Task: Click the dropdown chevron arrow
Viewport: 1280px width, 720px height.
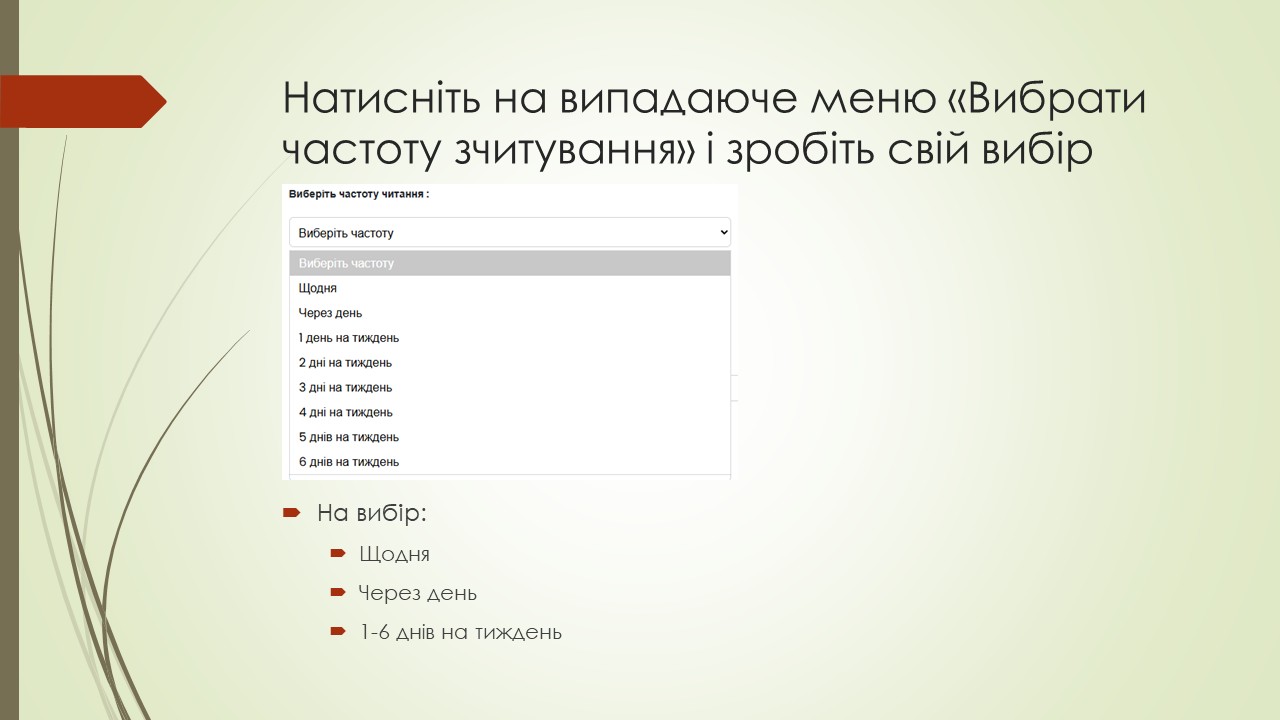Action: point(722,231)
